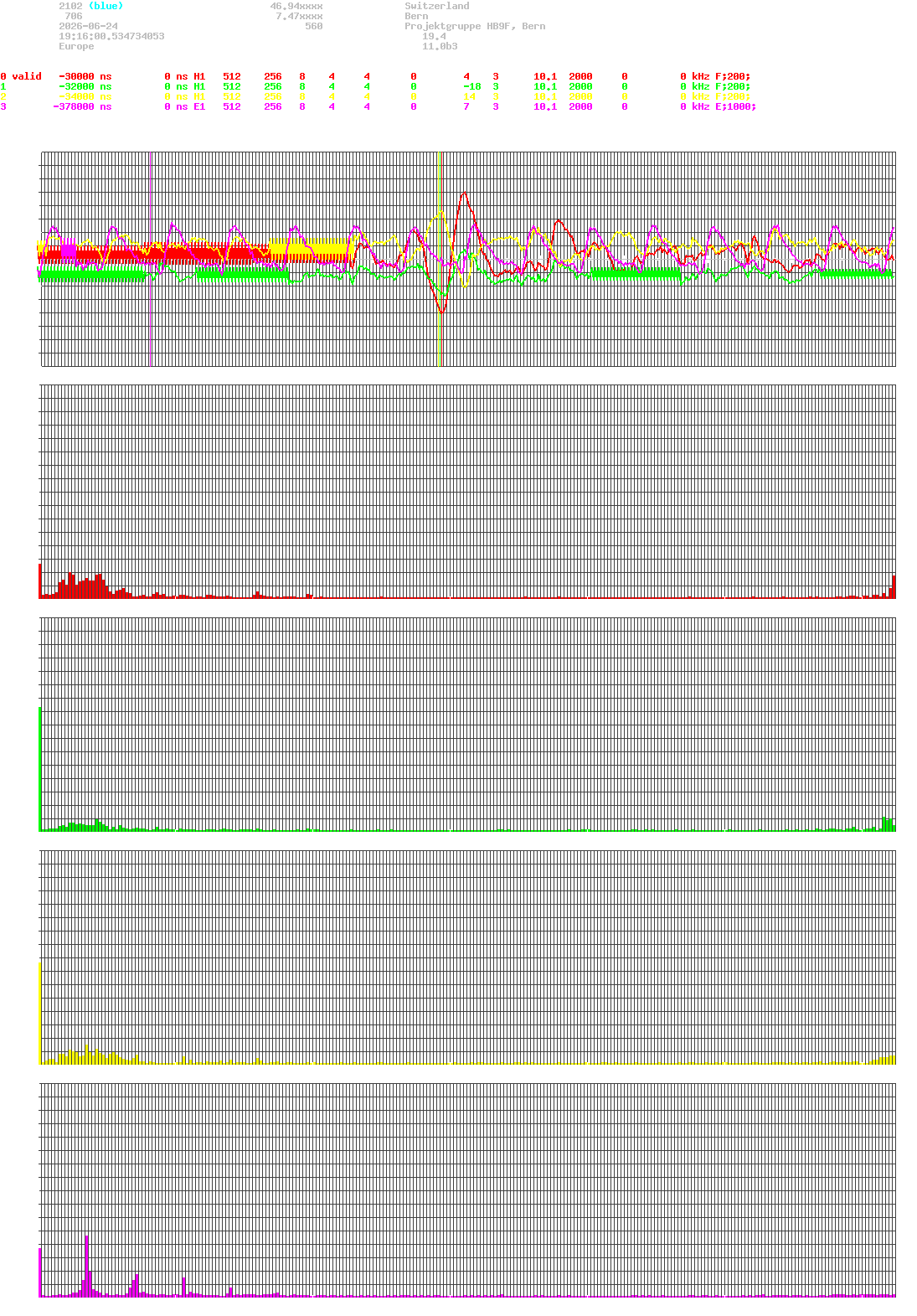This screenshot has height=1316, width=917.
Task: Click the "0 valid" red channel label
Action: pyautogui.click(x=21, y=76)
